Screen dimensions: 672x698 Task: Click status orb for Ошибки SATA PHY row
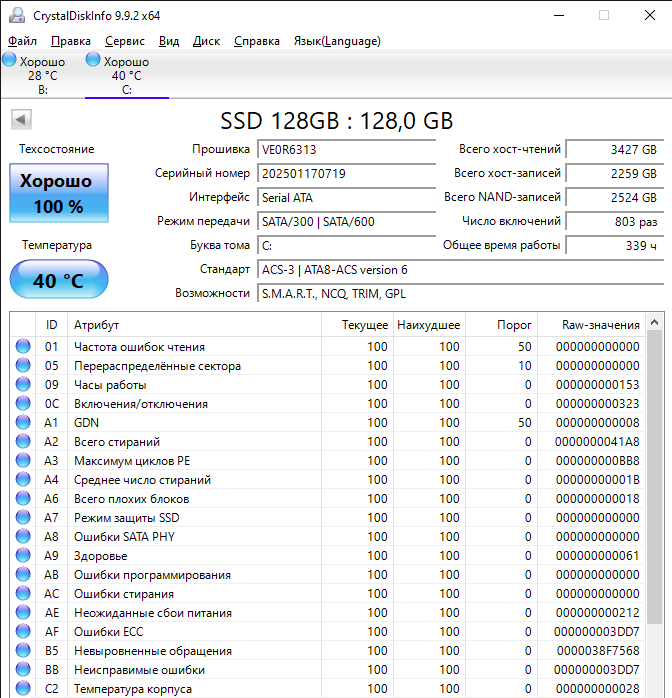(23, 536)
